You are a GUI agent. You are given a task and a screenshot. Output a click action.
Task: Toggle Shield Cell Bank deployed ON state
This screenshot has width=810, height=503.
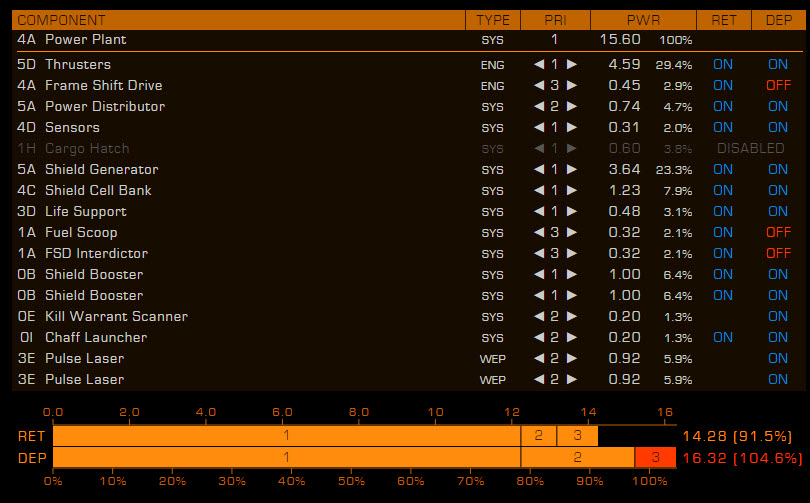[x=778, y=191]
